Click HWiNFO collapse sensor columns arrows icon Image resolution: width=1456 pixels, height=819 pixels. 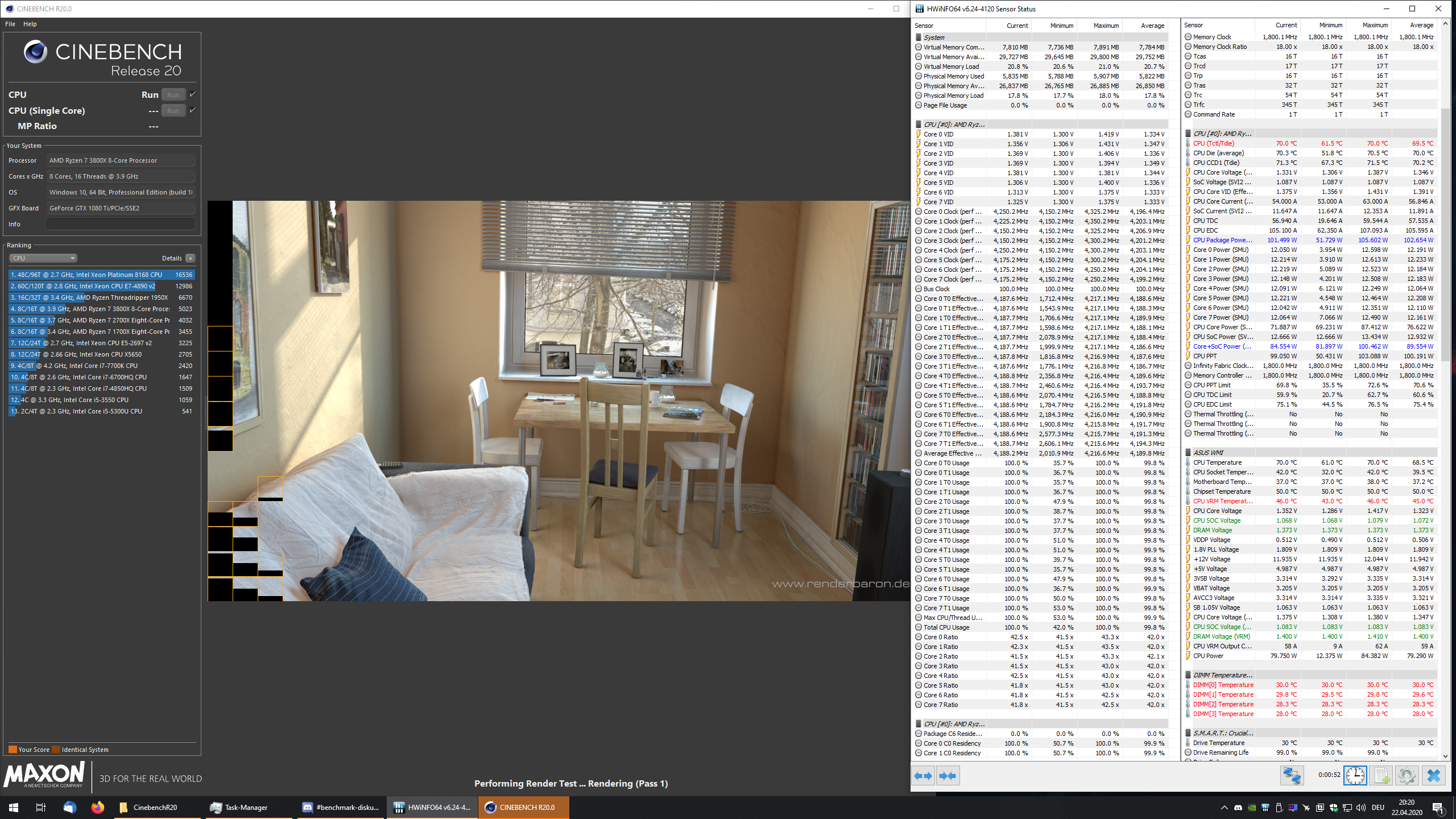[x=948, y=776]
